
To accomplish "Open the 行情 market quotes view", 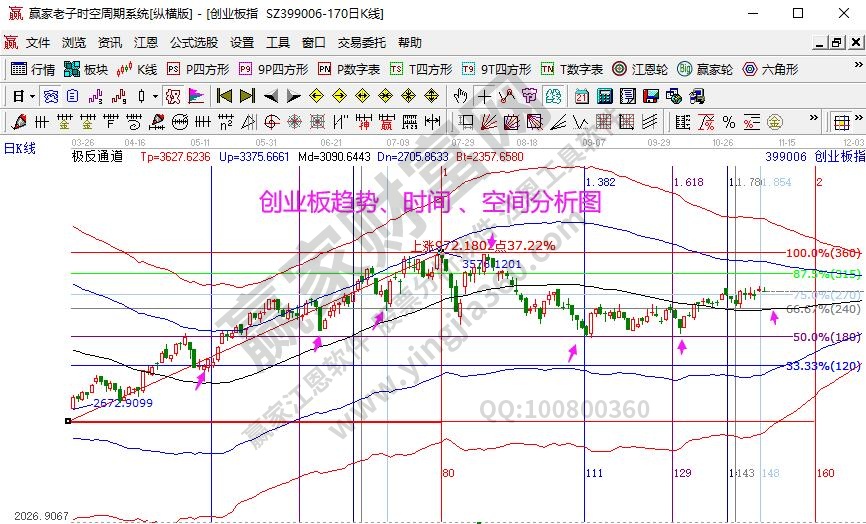I will point(32,70).
